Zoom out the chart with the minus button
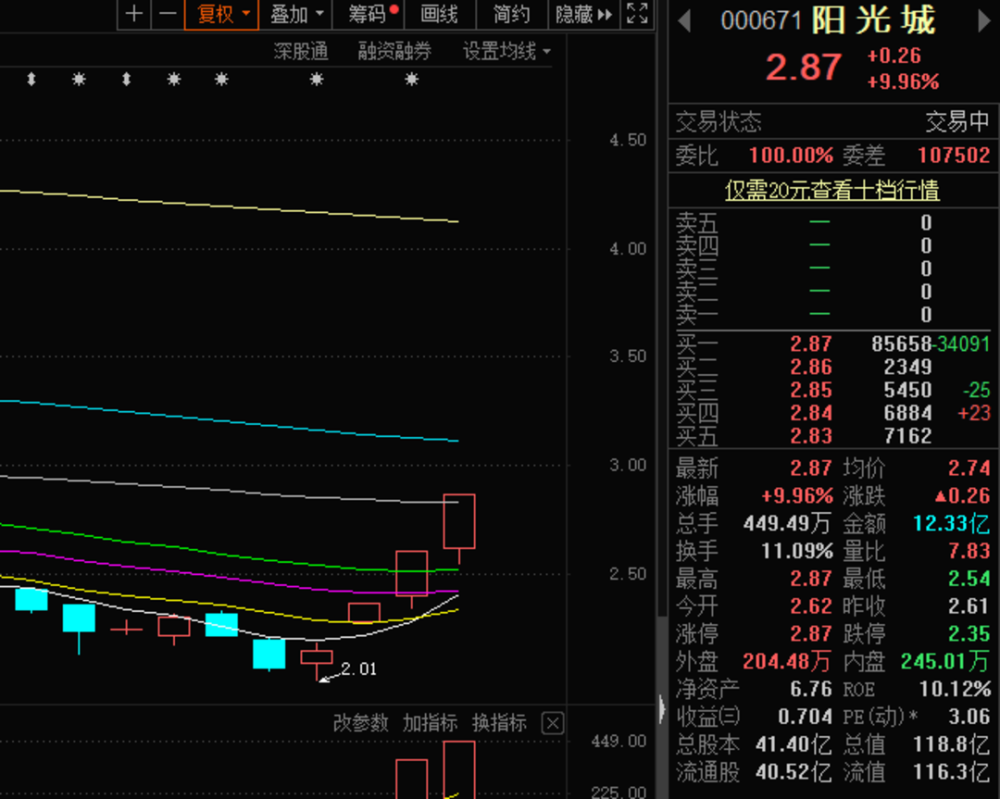The image size is (1000, 799). (168, 14)
